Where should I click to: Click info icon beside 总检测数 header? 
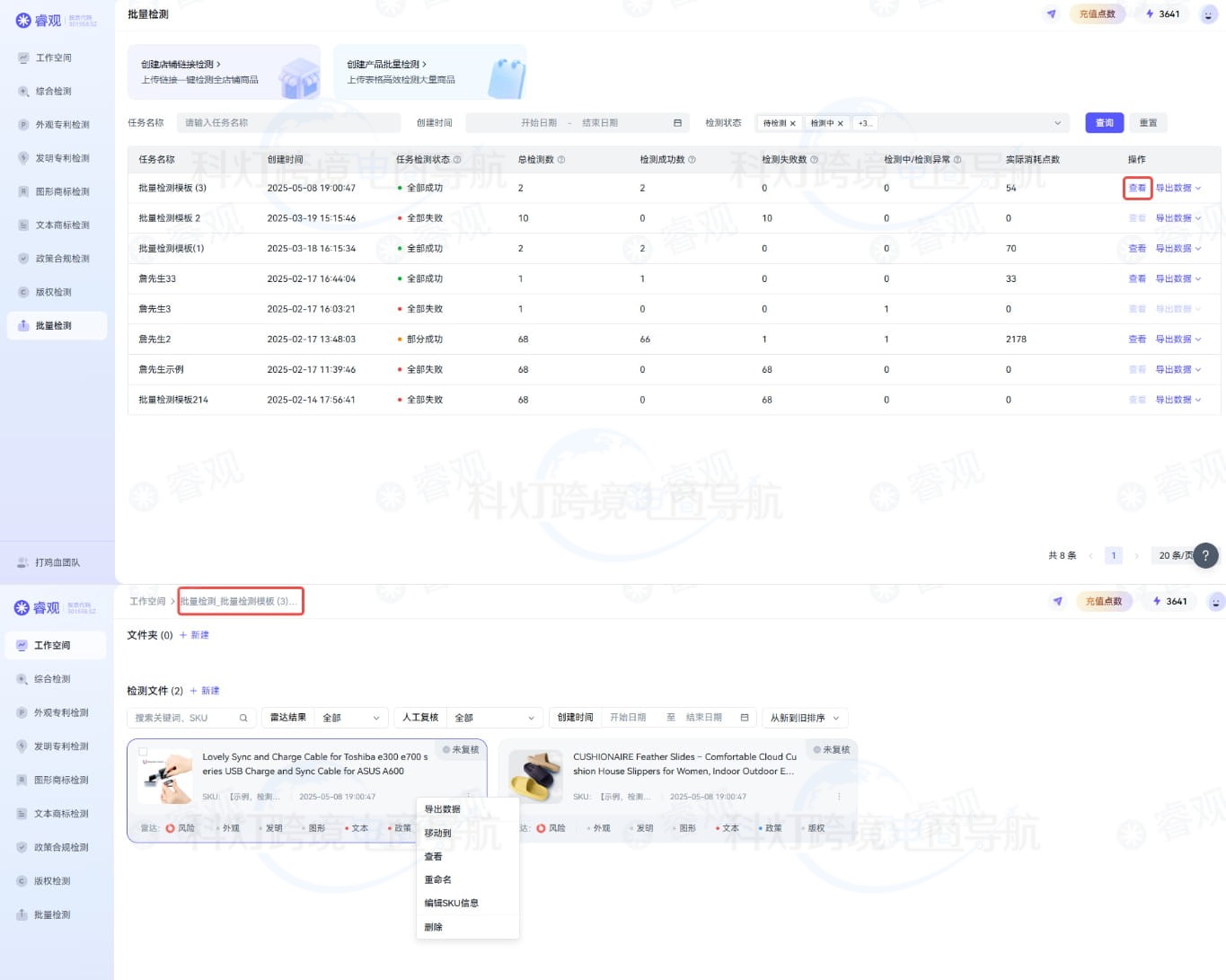click(561, 160)
